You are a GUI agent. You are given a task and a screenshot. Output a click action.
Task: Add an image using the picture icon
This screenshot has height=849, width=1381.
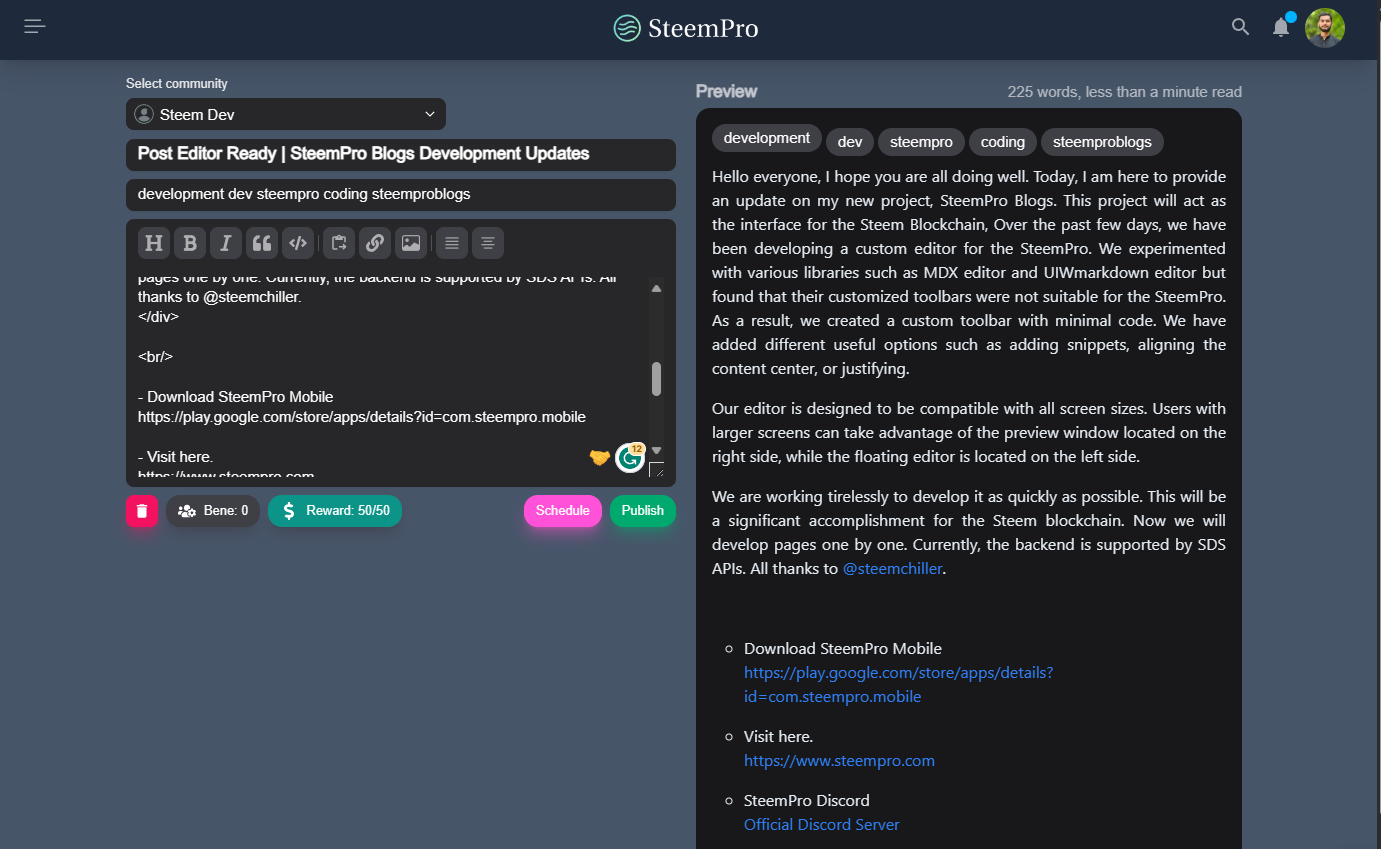(x=410, y=243)
